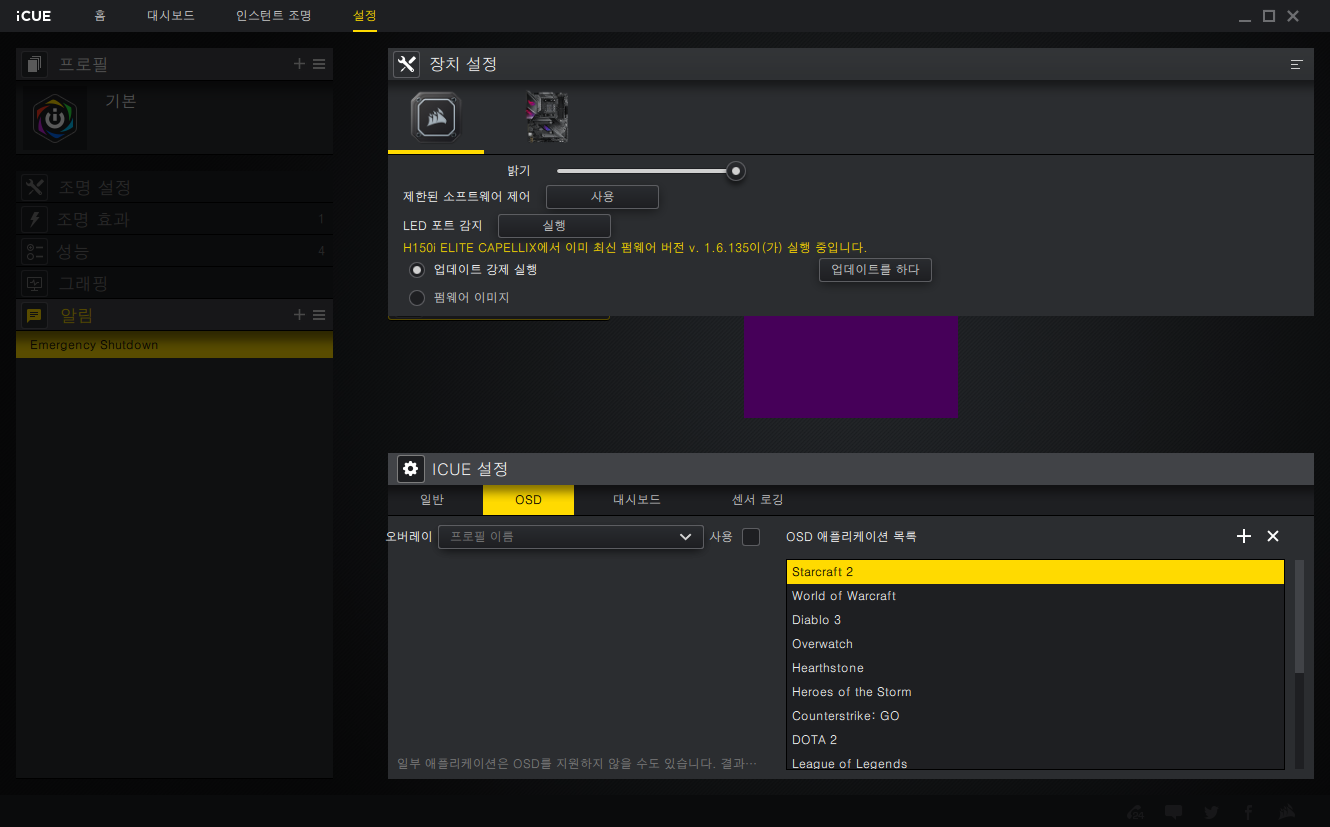
Task: Add an OSD application with plus icon
Action: (x=1244, y=536)
